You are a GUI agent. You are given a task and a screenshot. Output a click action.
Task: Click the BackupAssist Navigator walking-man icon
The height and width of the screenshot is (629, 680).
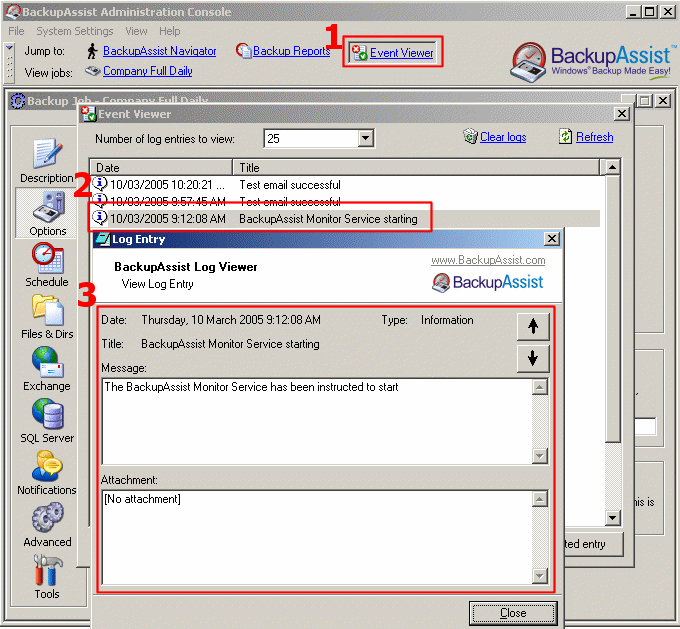[92, 51]
